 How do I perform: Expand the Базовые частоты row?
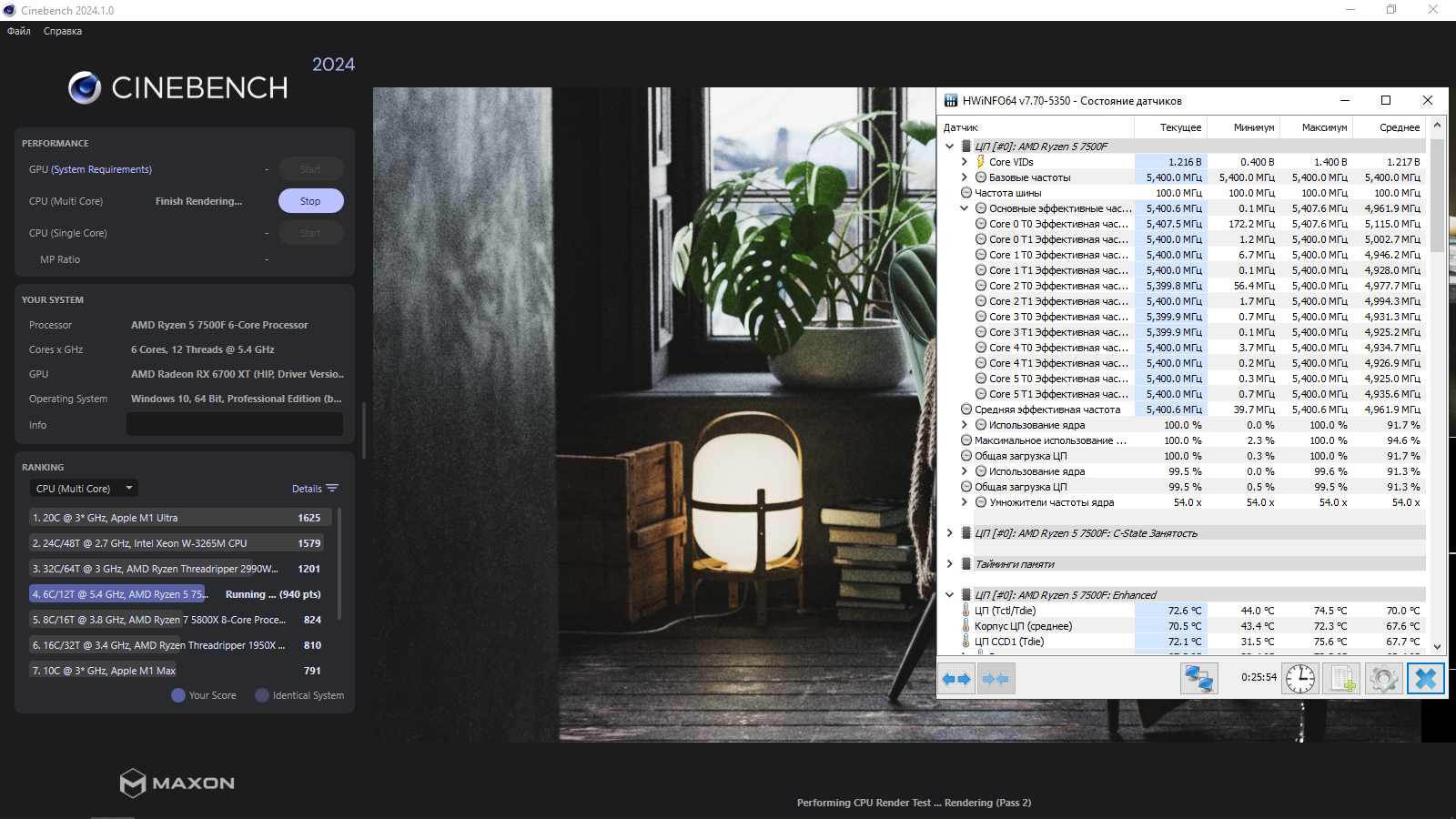tap(965, 177)
